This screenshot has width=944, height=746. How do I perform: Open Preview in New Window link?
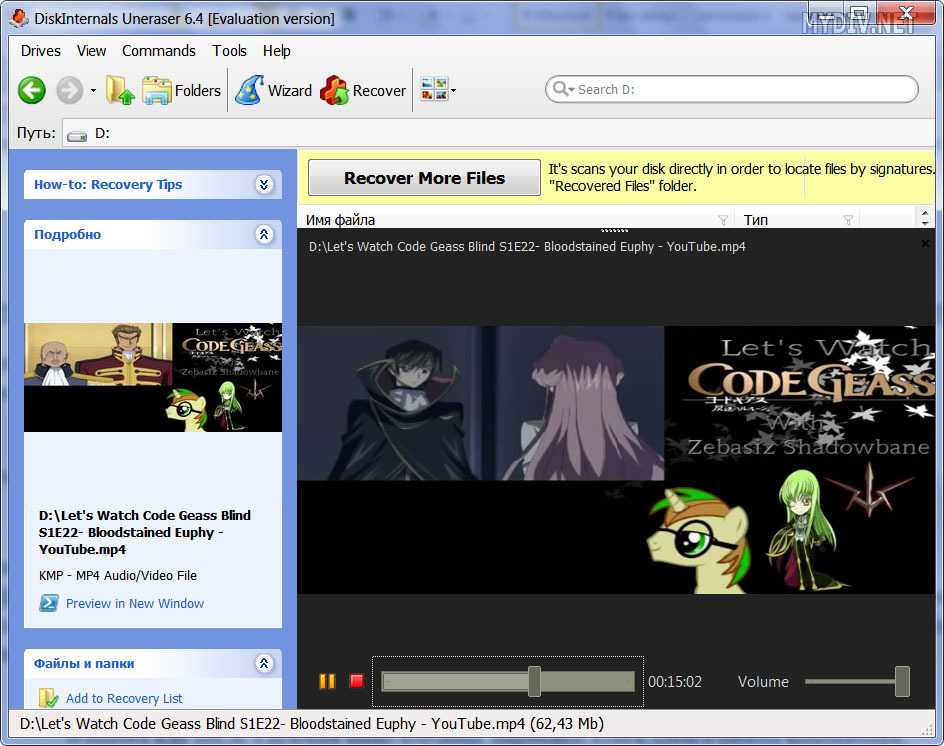(134, 603)
